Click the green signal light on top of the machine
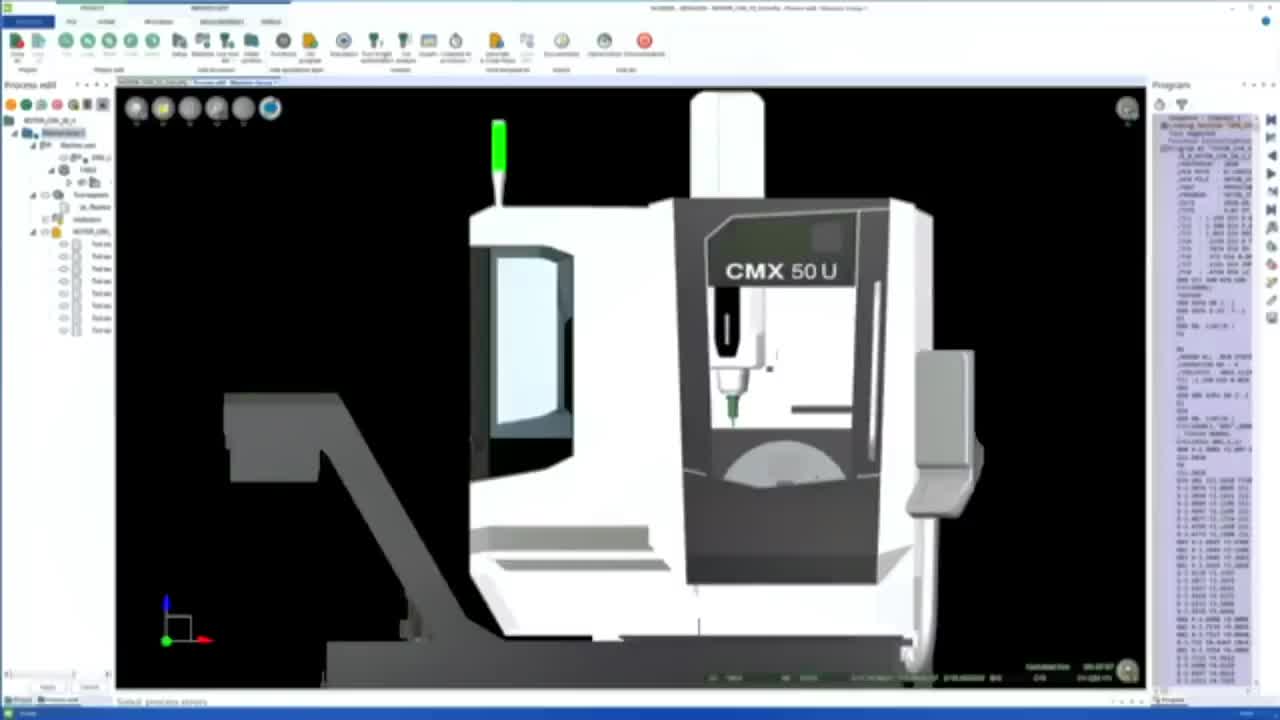The height and width of the screenshot is (720, 1280). 498,145
